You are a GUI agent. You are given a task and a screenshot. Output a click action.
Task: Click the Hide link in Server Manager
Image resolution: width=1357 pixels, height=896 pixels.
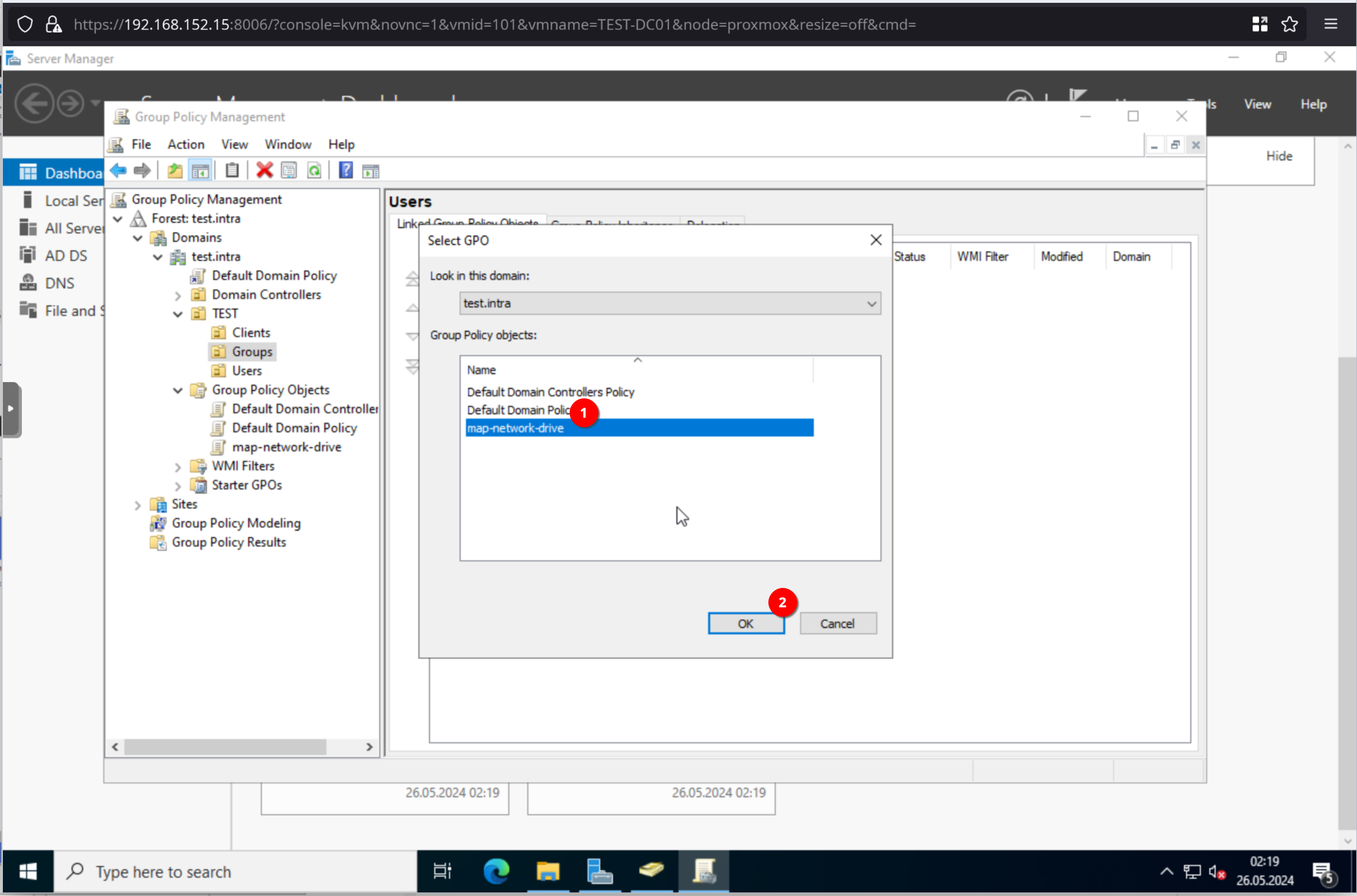coord(1279,156)
